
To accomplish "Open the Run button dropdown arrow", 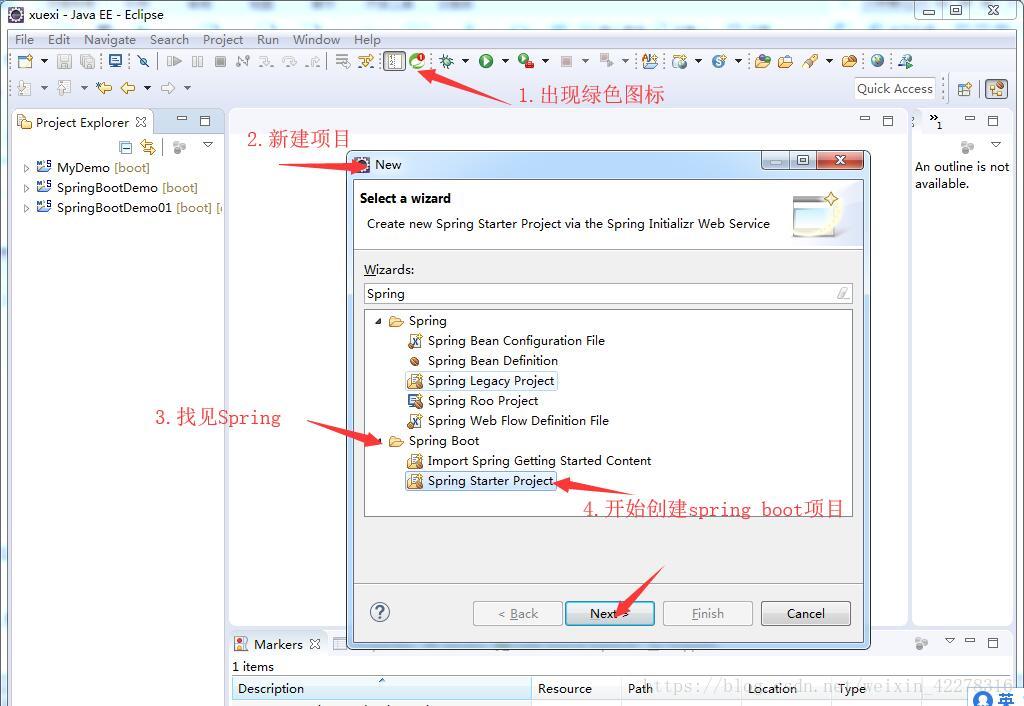I will tap(505, 61).
